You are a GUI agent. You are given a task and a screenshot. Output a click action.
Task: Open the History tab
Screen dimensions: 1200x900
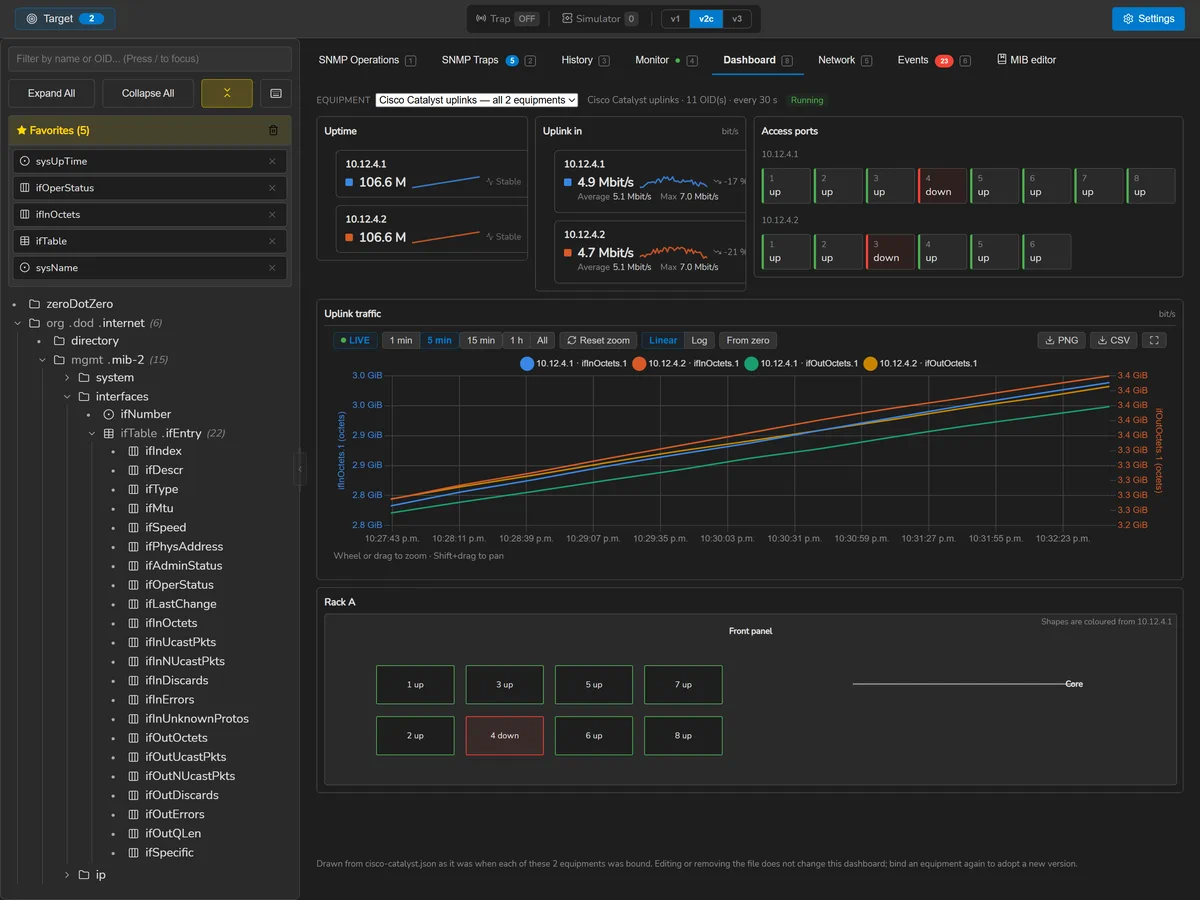tap(585, 60)
